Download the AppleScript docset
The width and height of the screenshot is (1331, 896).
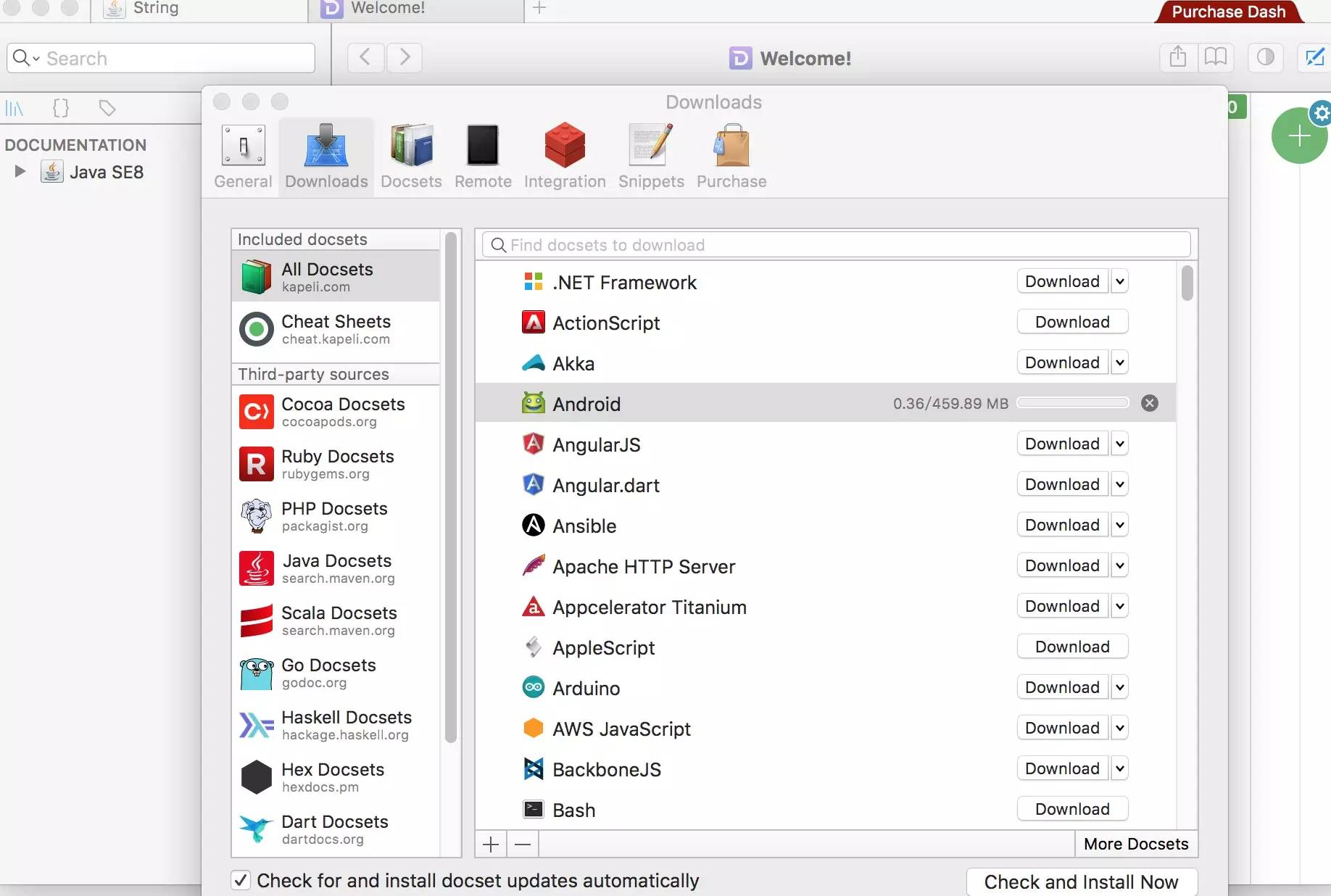tap(1072, 647)
